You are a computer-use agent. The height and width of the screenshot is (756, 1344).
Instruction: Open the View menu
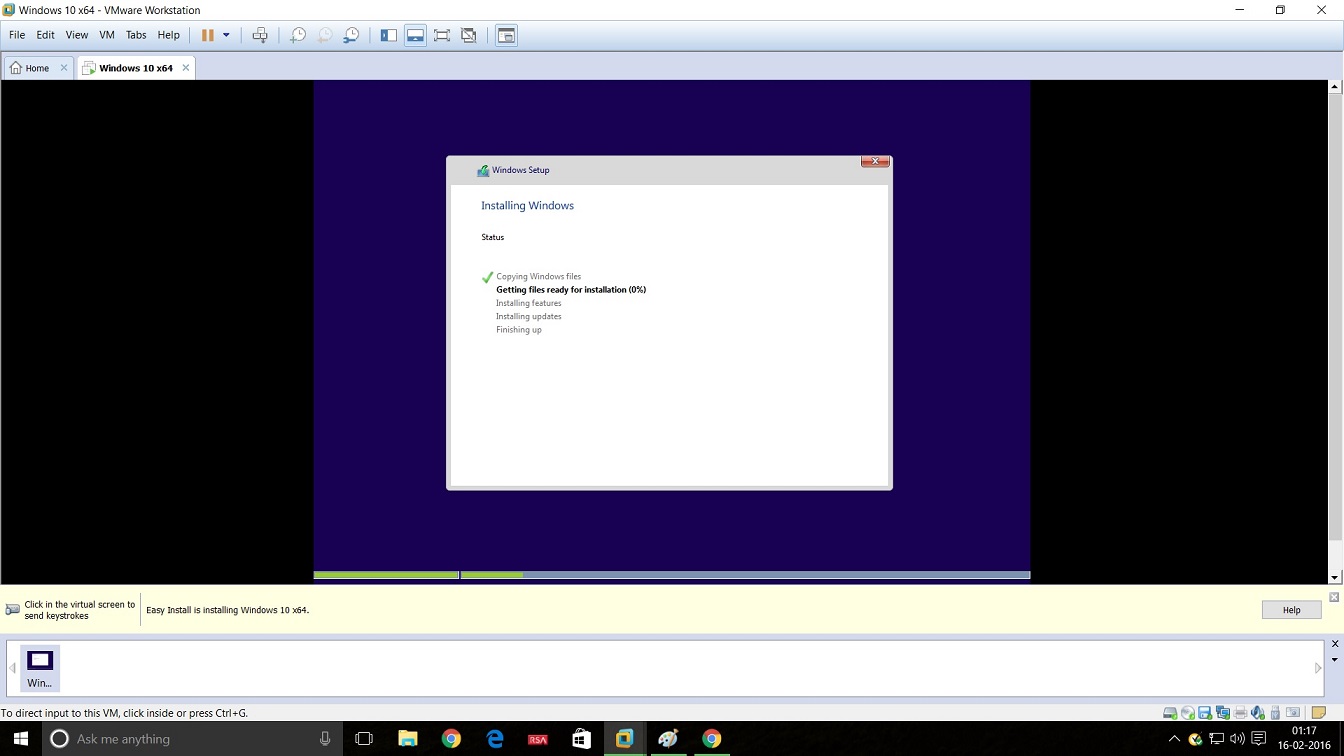[77, 35]
